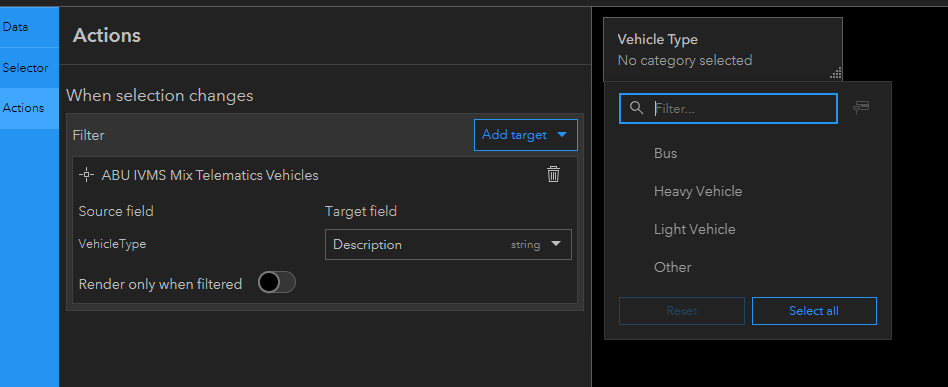
Task: Click the Reset button
Action: coord(681,311)
